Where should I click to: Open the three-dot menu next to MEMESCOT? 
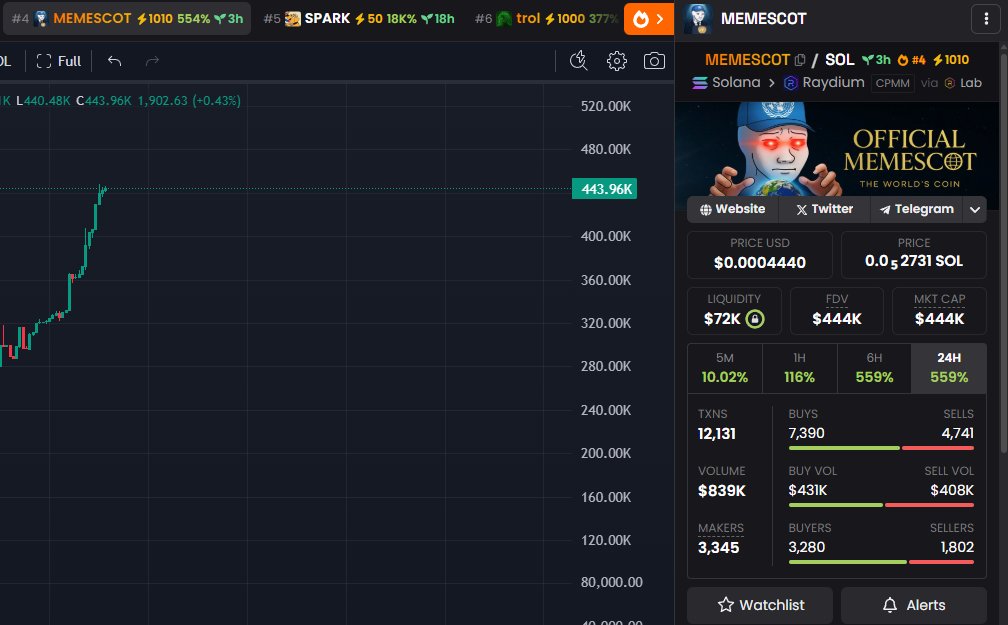986,19
